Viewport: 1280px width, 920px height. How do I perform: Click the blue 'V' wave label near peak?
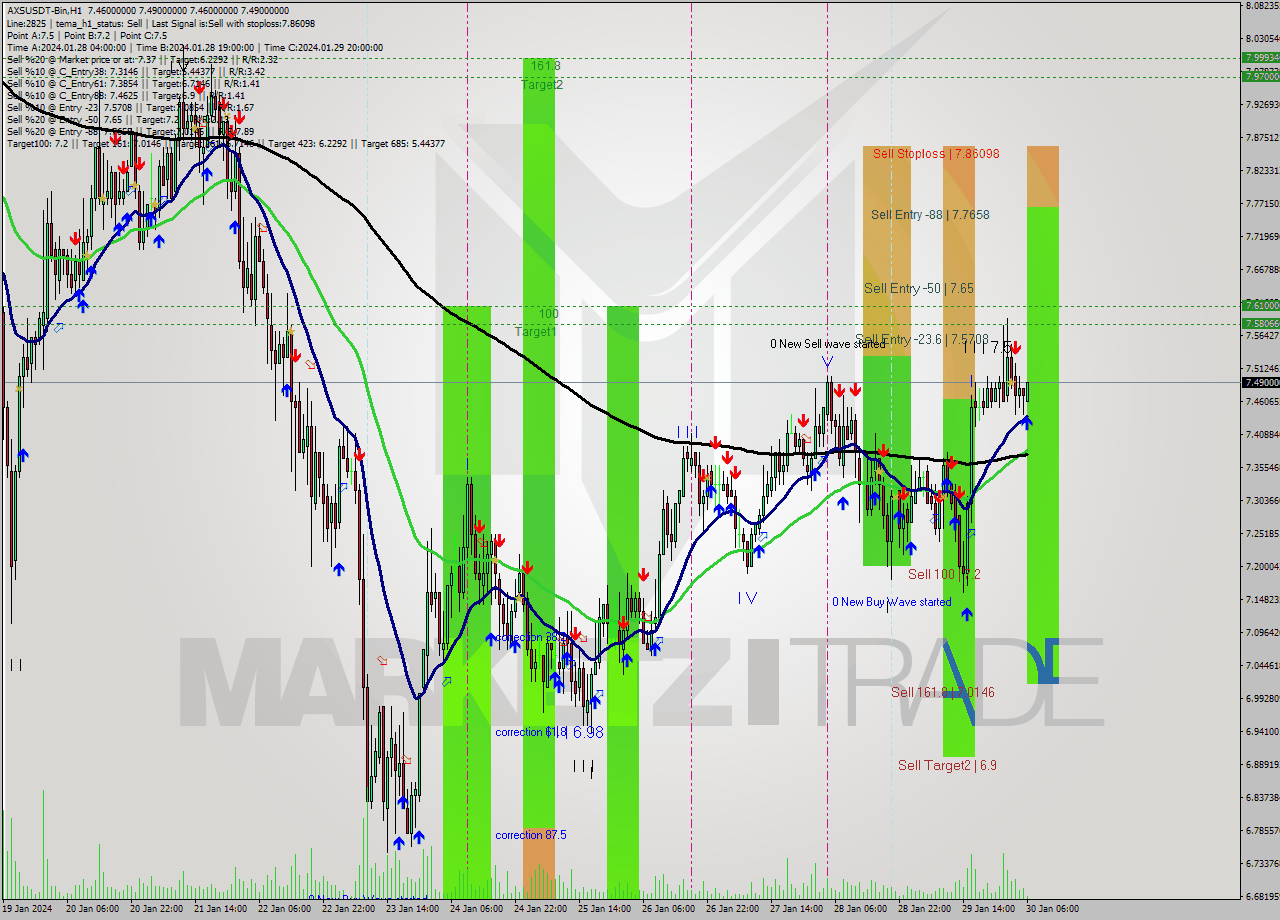(x=827, y=361)
